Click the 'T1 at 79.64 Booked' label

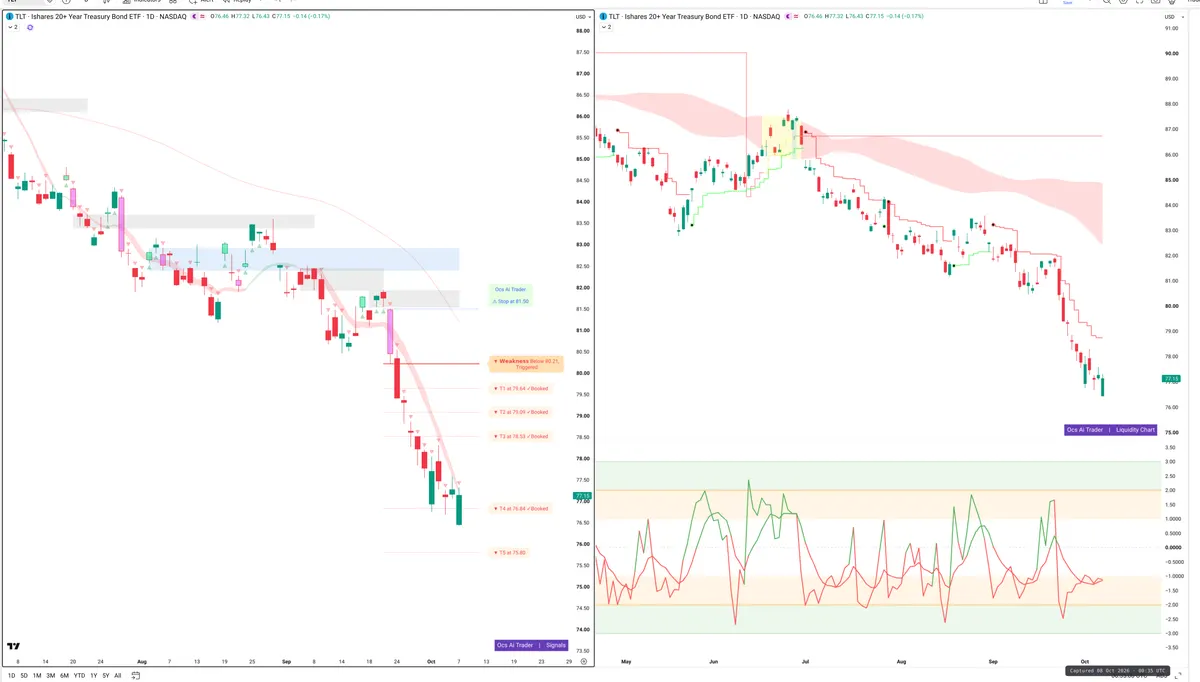(x=520, y=388)
